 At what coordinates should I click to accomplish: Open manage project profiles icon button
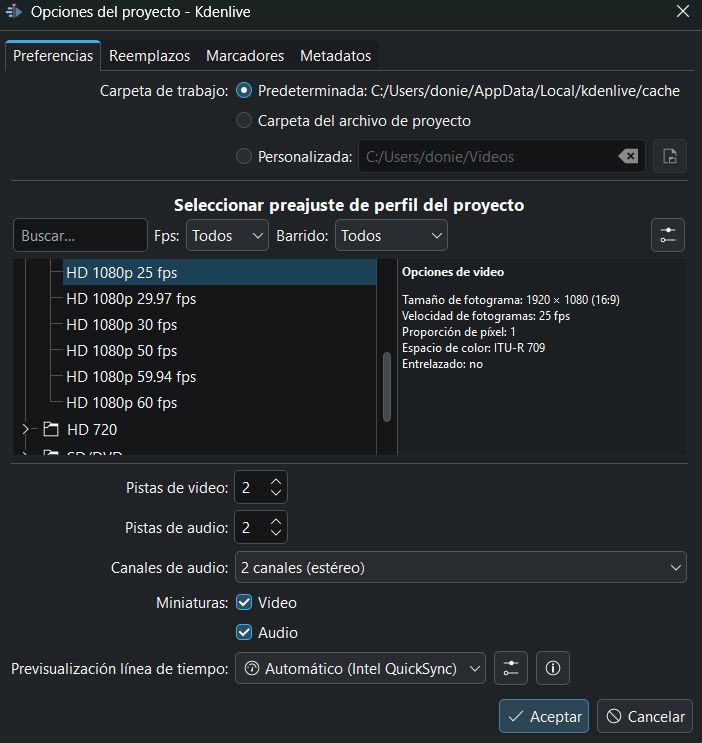click(667, 235)
